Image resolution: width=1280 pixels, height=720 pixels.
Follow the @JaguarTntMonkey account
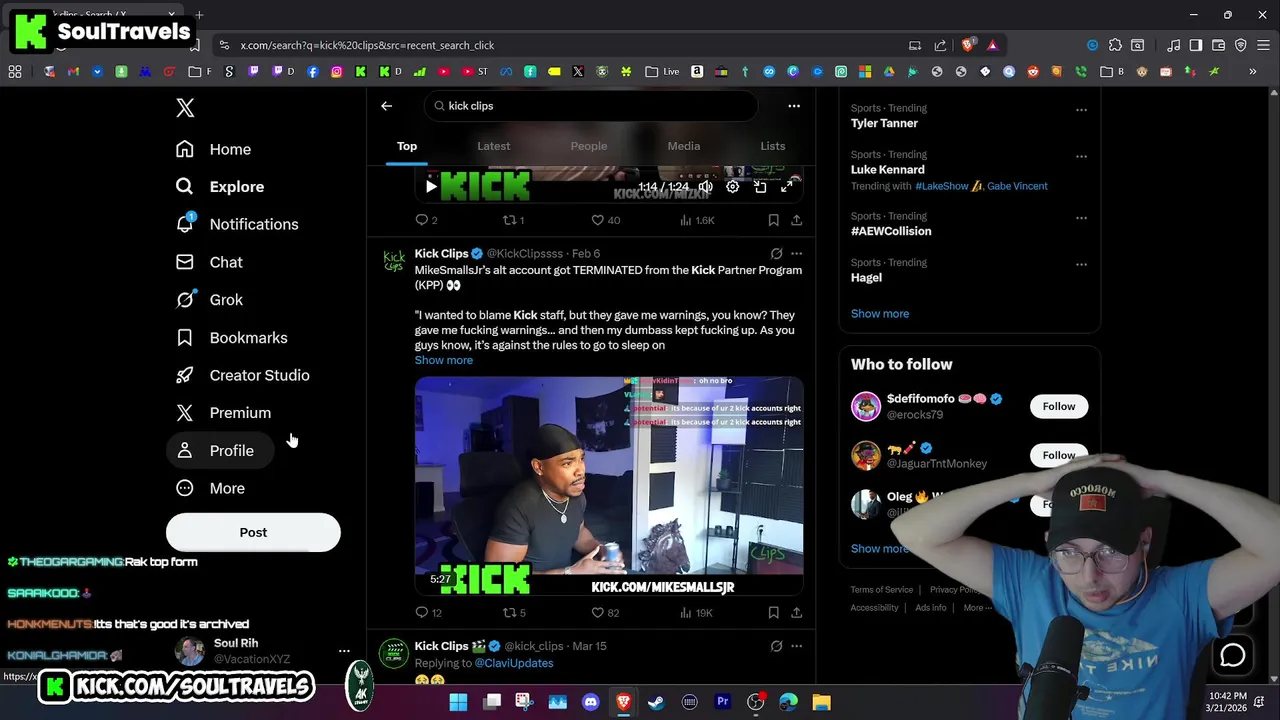[1059, 455]
